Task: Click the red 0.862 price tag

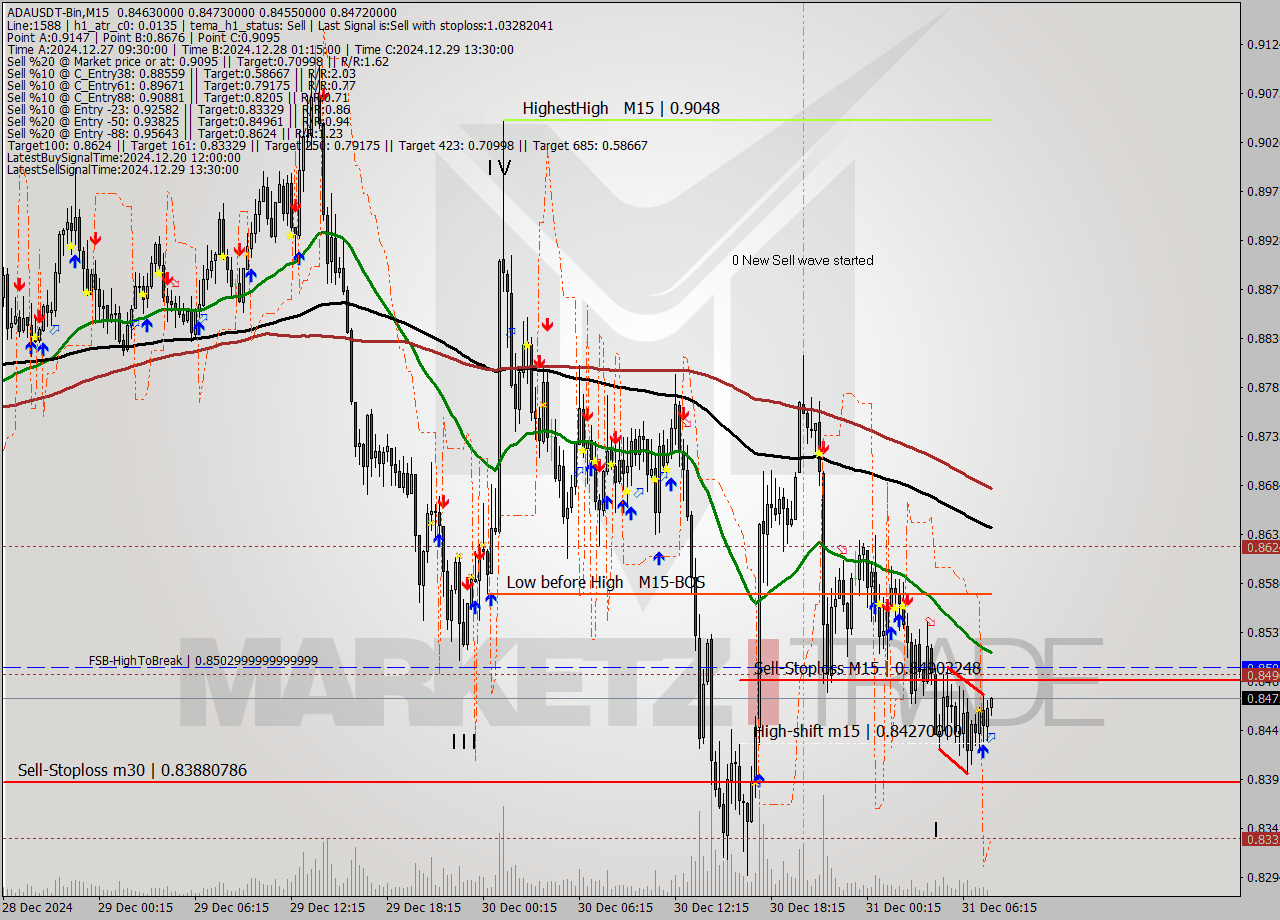Action: [x=1260, y=547]
